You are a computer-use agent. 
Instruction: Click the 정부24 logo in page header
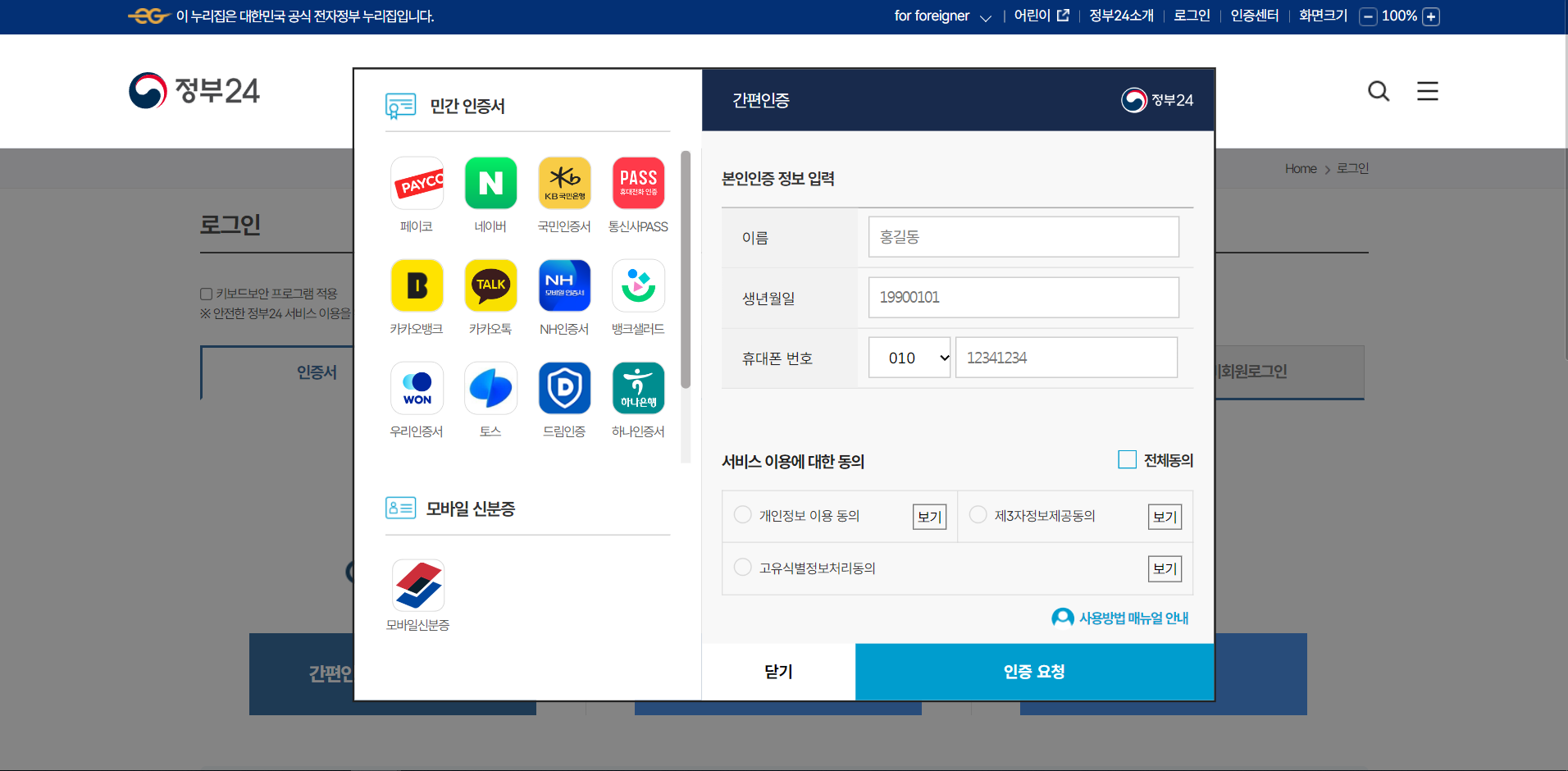click(x=194, y=90)
